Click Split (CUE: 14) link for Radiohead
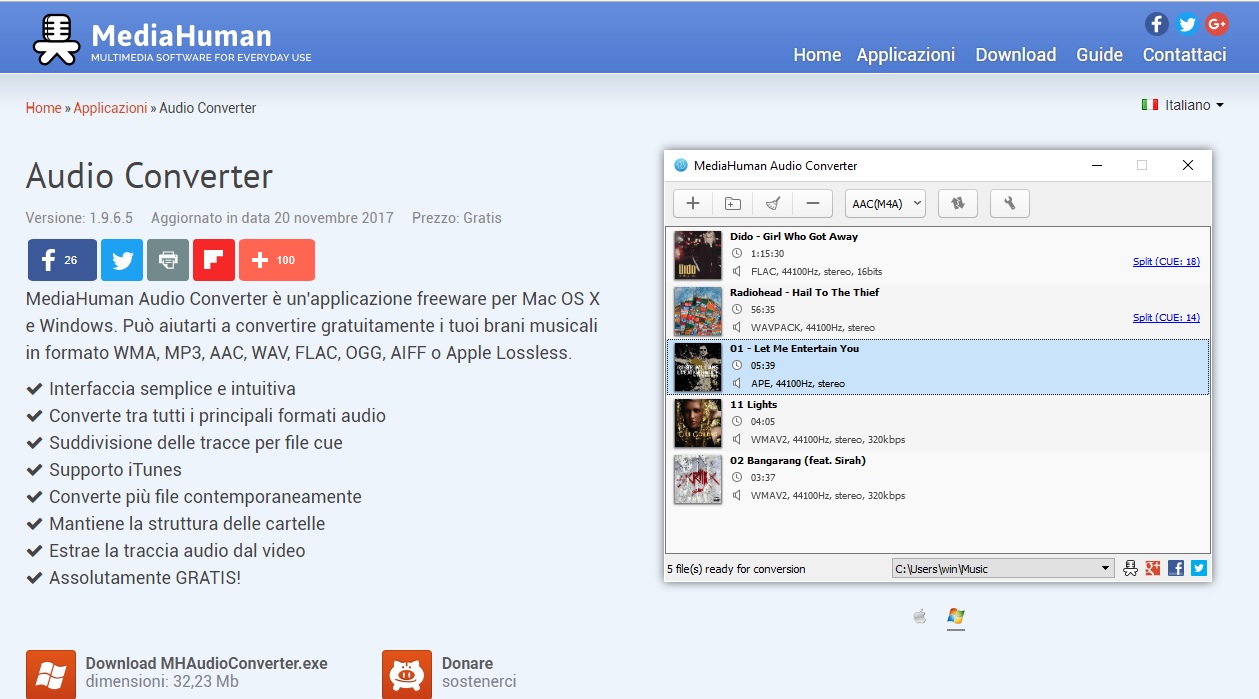This screenshot has height=699, width=1259. point(1166,318)
